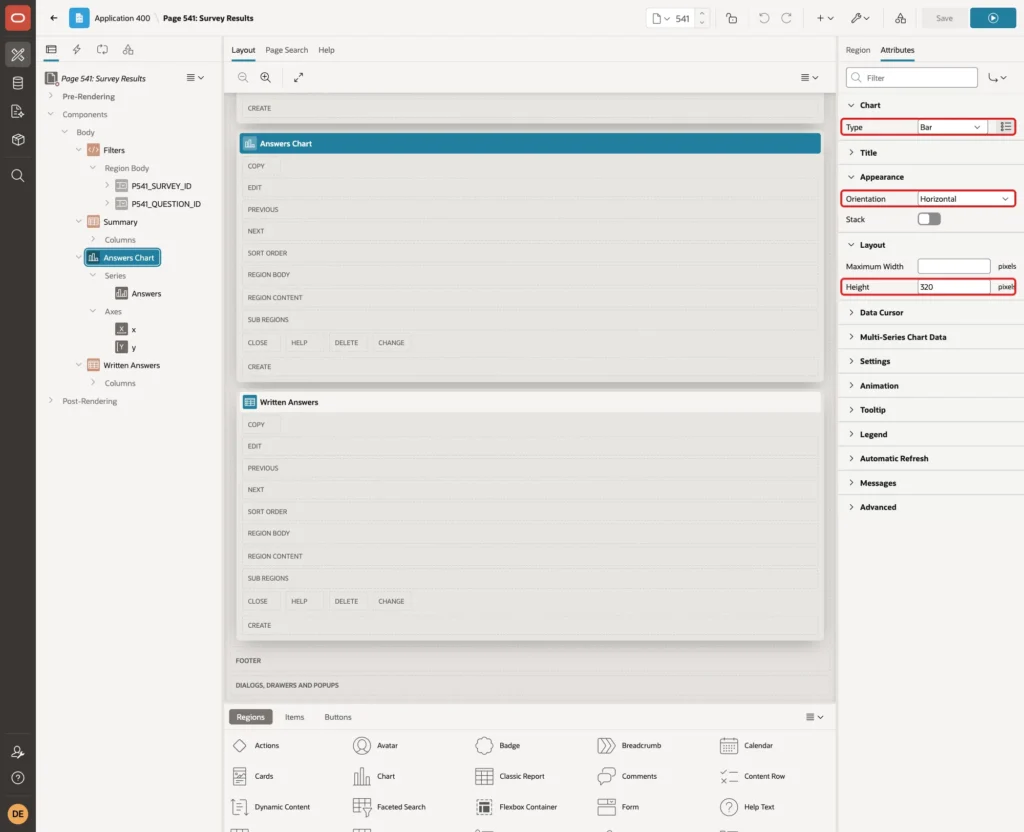Open the wrench Utilities menu
1024x832 pixels.
click(x=859, y=18)
